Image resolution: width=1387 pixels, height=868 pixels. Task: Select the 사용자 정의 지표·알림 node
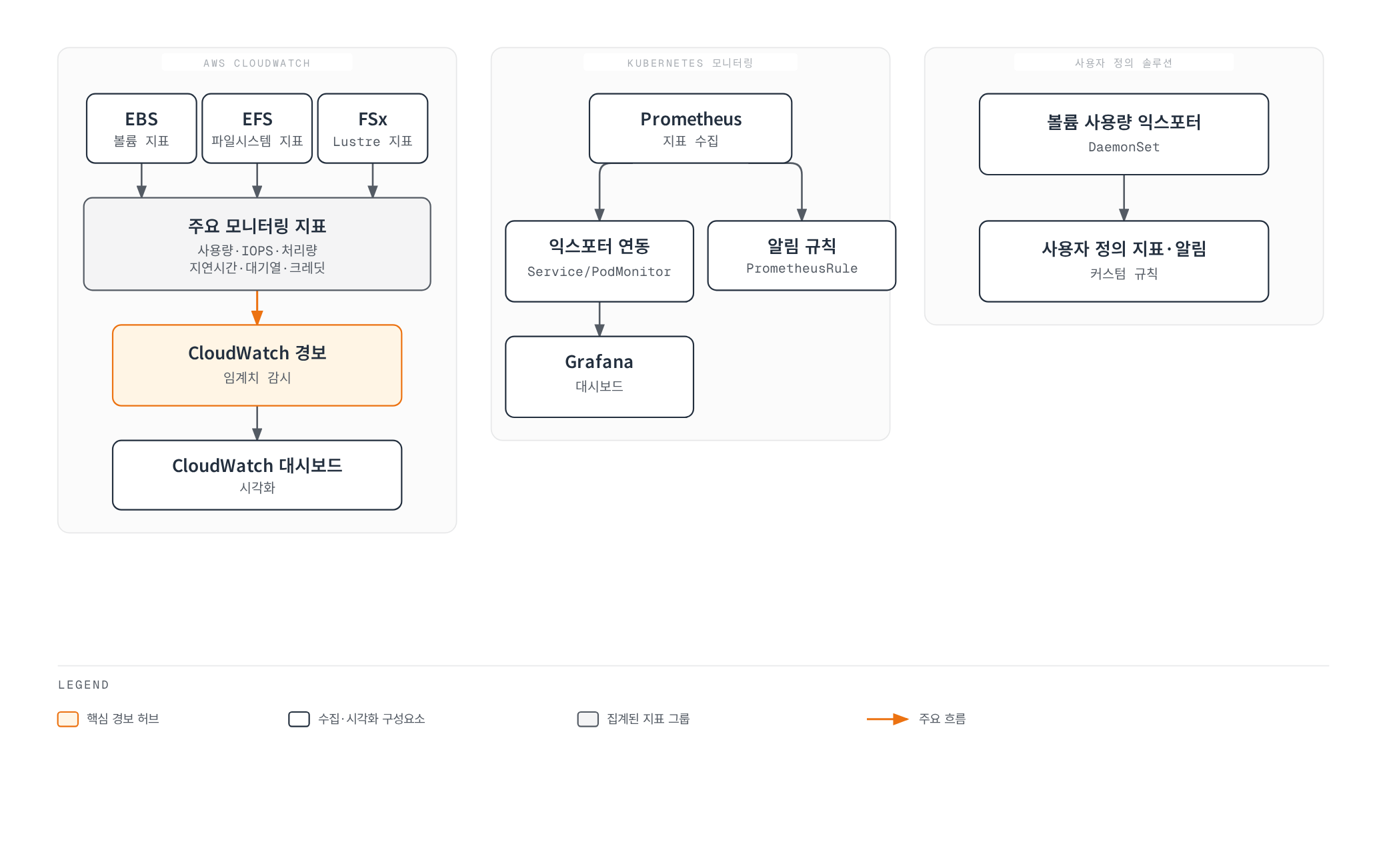1124,261
